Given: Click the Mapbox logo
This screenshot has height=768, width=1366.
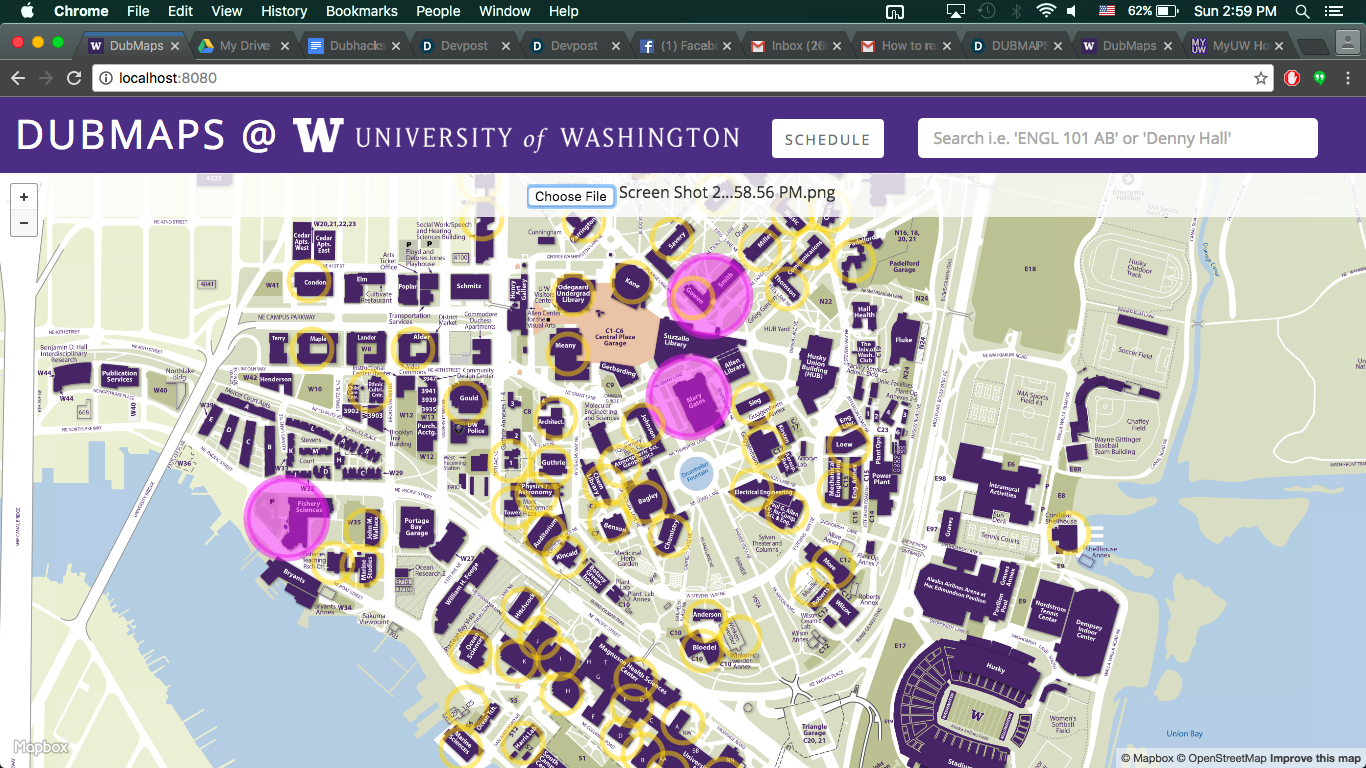Looking at the screenshot, I should pyautogui.click(x=41, y=747).
